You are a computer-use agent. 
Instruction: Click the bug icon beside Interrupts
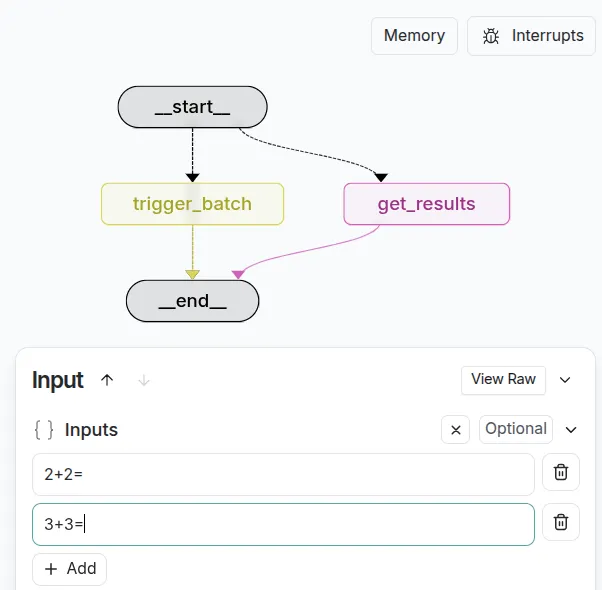pos(491,36)
